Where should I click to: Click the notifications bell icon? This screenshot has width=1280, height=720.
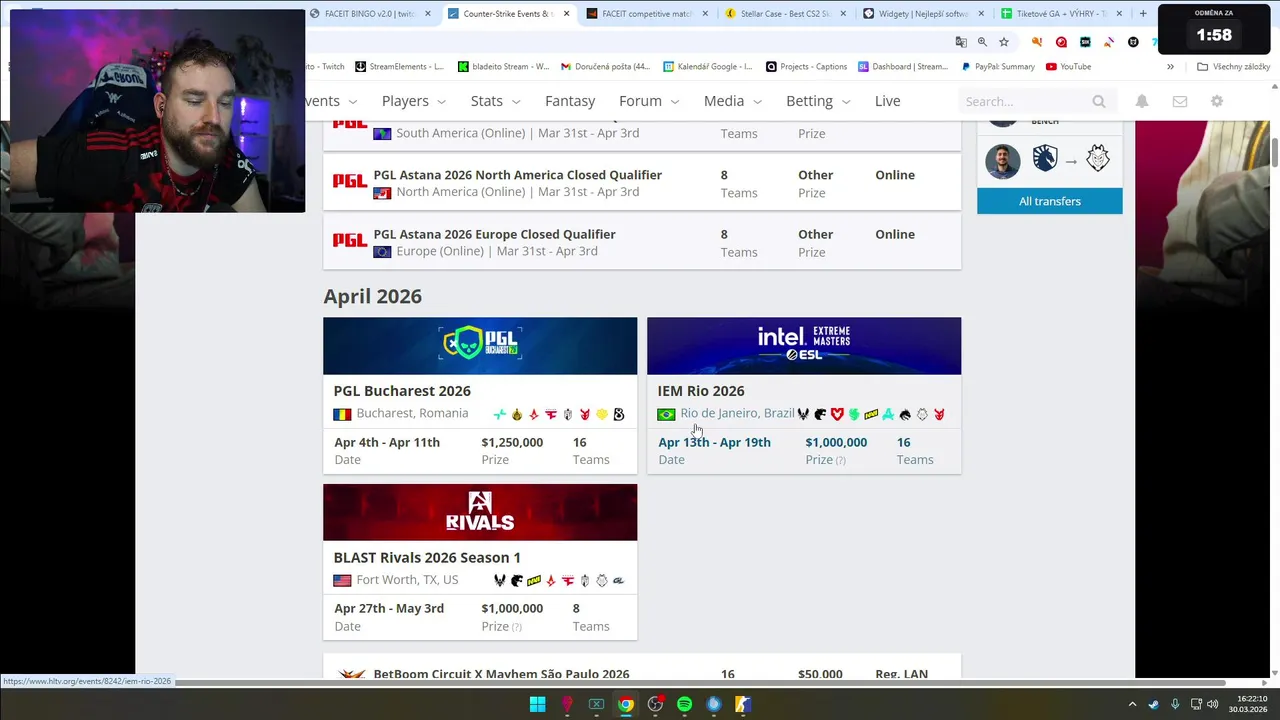click(1142, 101)
